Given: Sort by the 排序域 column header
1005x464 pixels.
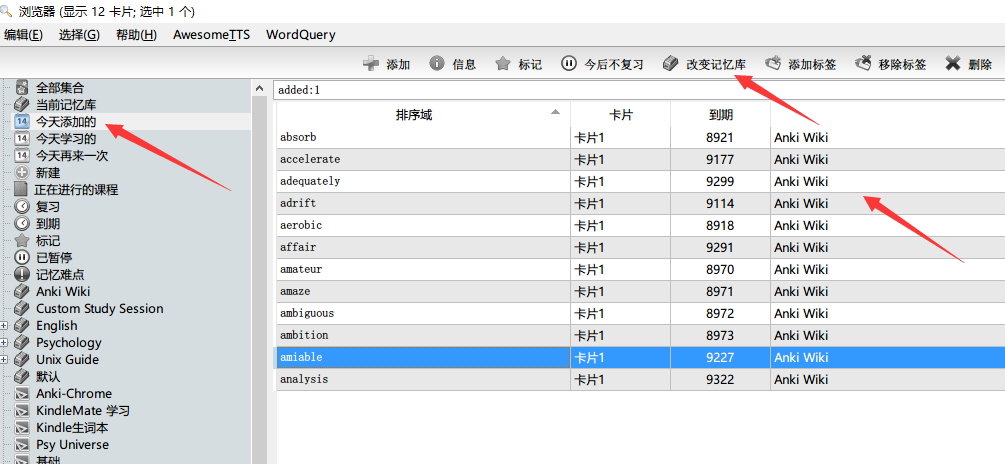Looking at the screenshot, I should point(414,115).
